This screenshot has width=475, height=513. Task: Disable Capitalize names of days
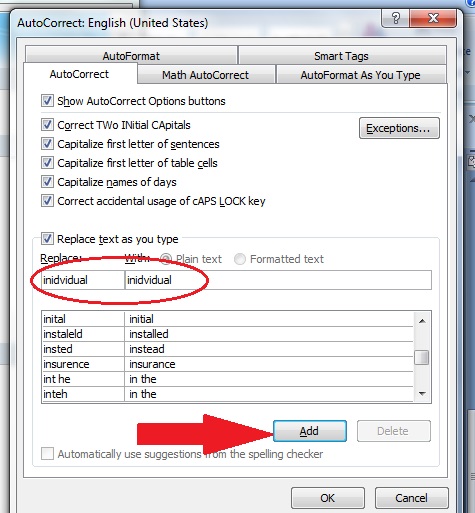pos(47,182)
